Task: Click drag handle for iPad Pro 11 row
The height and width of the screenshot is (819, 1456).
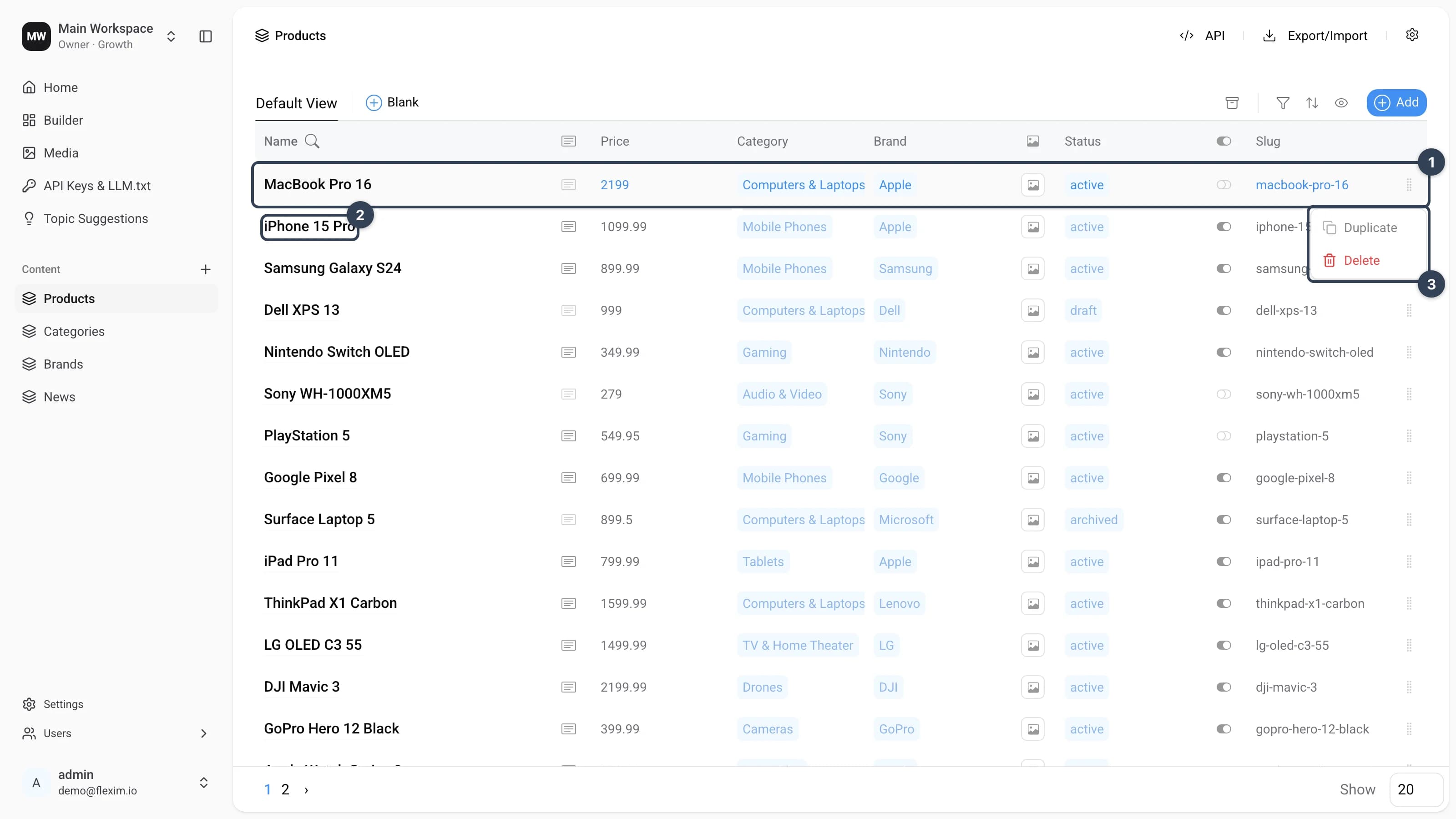Action: point(1409,561)
